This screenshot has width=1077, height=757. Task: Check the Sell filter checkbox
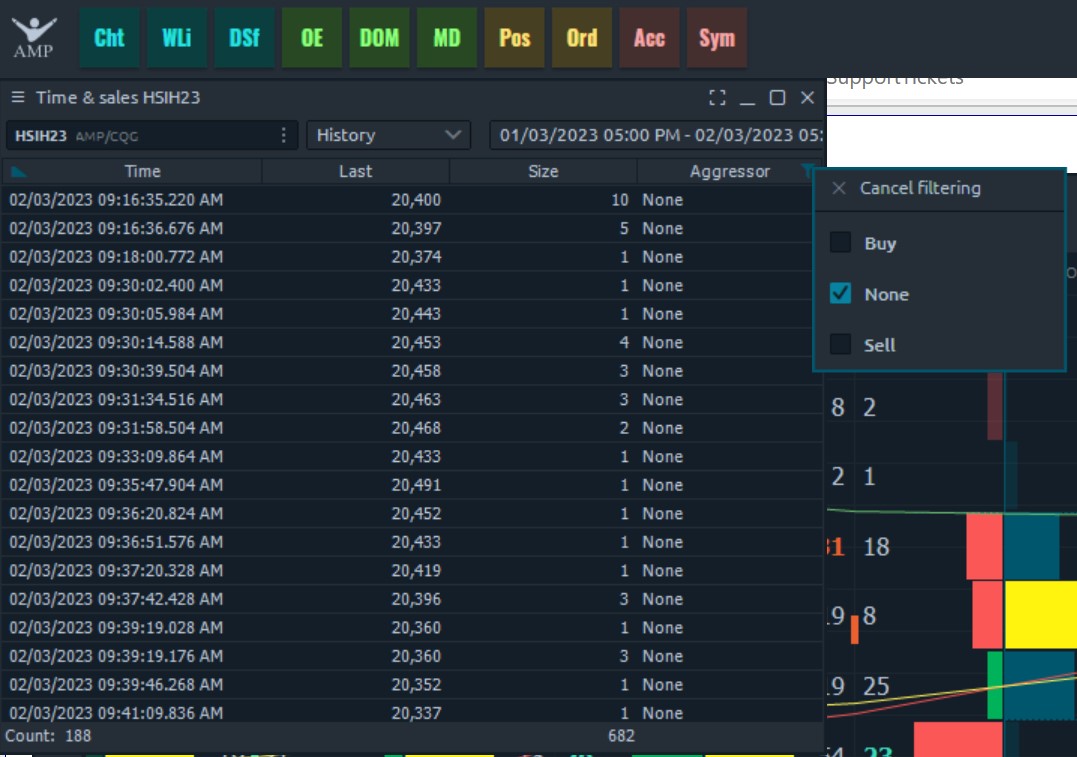pyautogui.click(x=840, y=344)
